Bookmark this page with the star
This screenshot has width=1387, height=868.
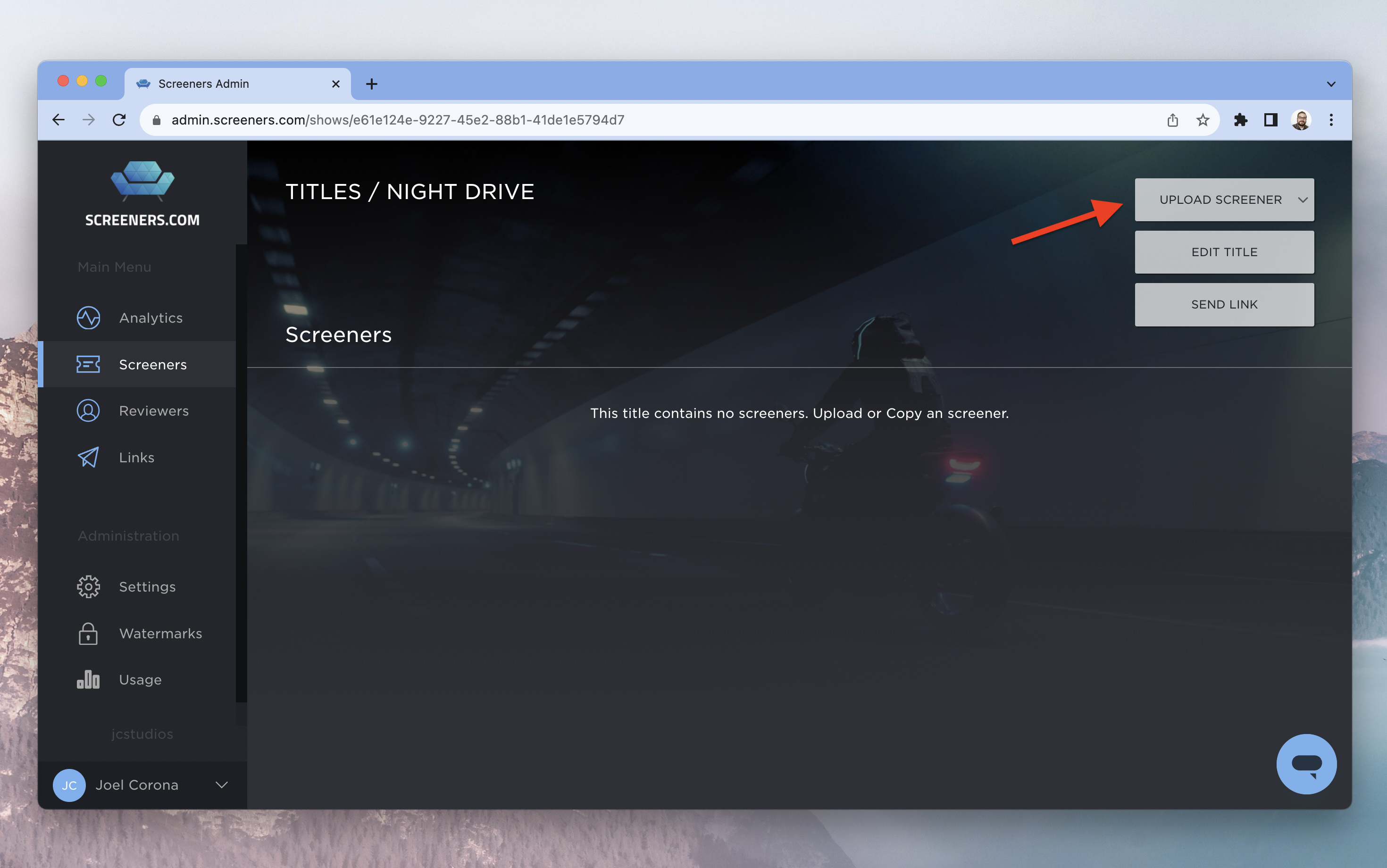tap(1203, 119)
